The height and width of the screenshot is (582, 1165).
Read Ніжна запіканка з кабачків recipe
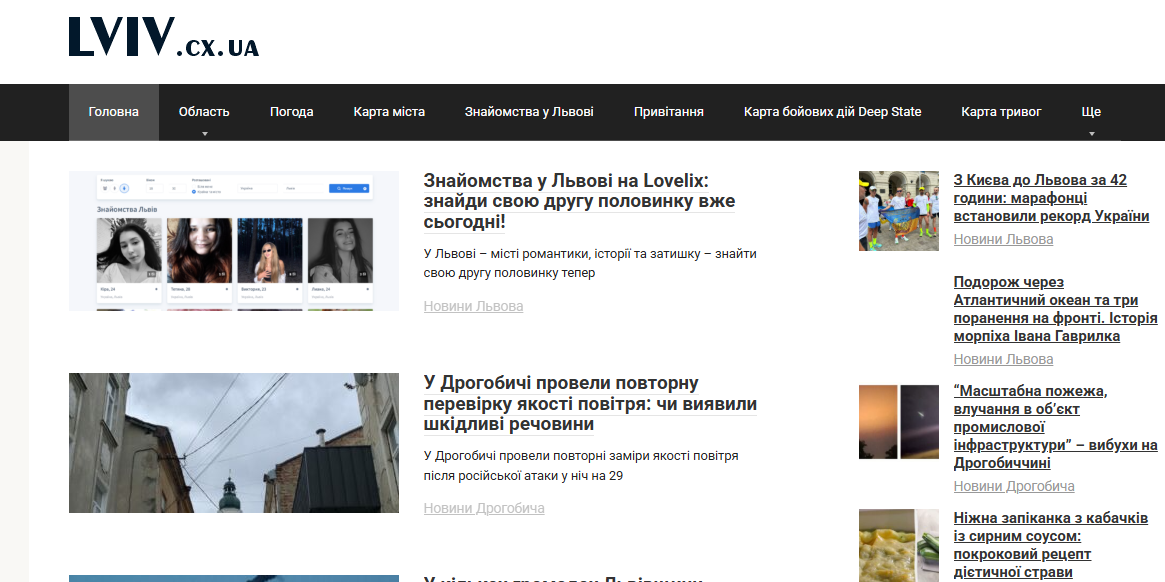tap(1051, 545)
